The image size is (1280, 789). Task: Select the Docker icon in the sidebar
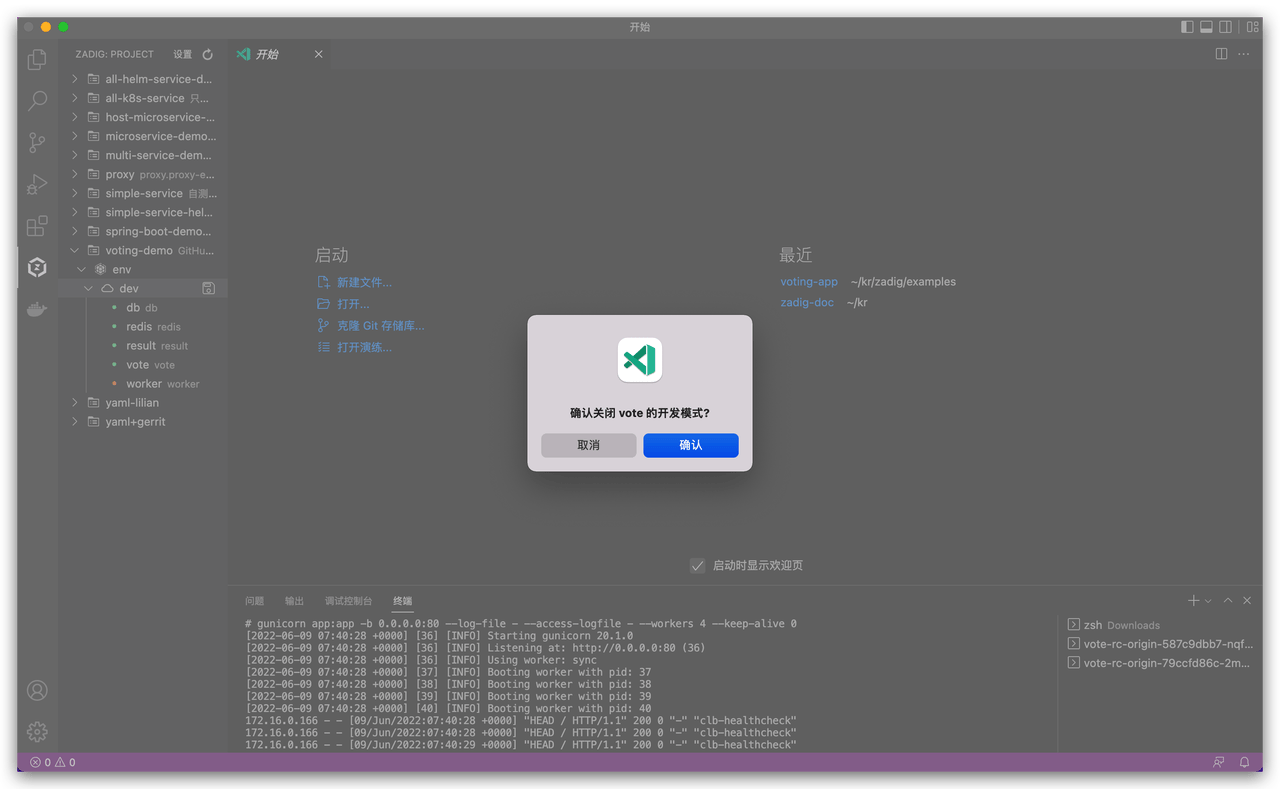36,308
